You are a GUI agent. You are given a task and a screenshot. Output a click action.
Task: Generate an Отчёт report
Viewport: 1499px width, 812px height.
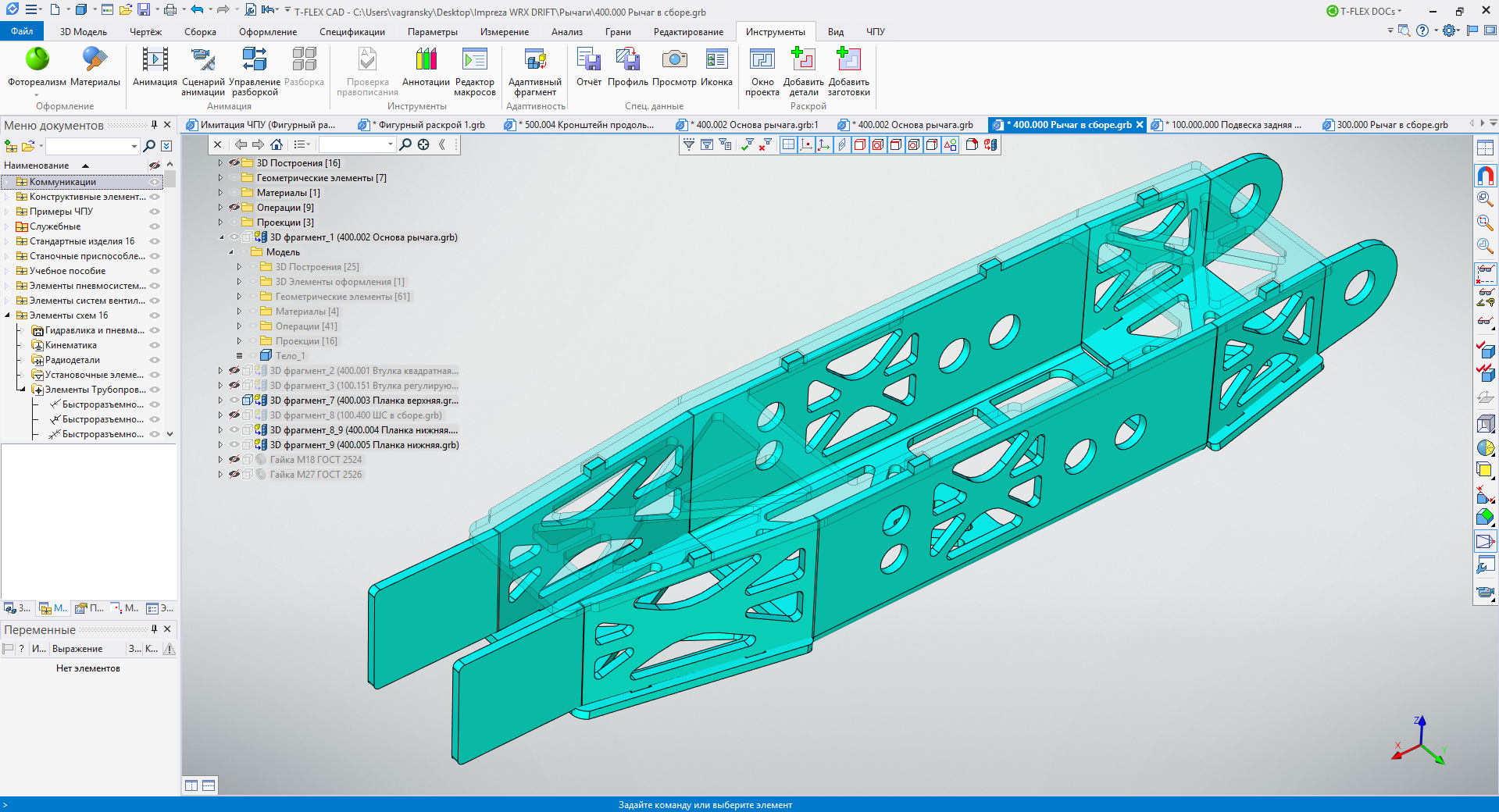[x=589, y=66]
